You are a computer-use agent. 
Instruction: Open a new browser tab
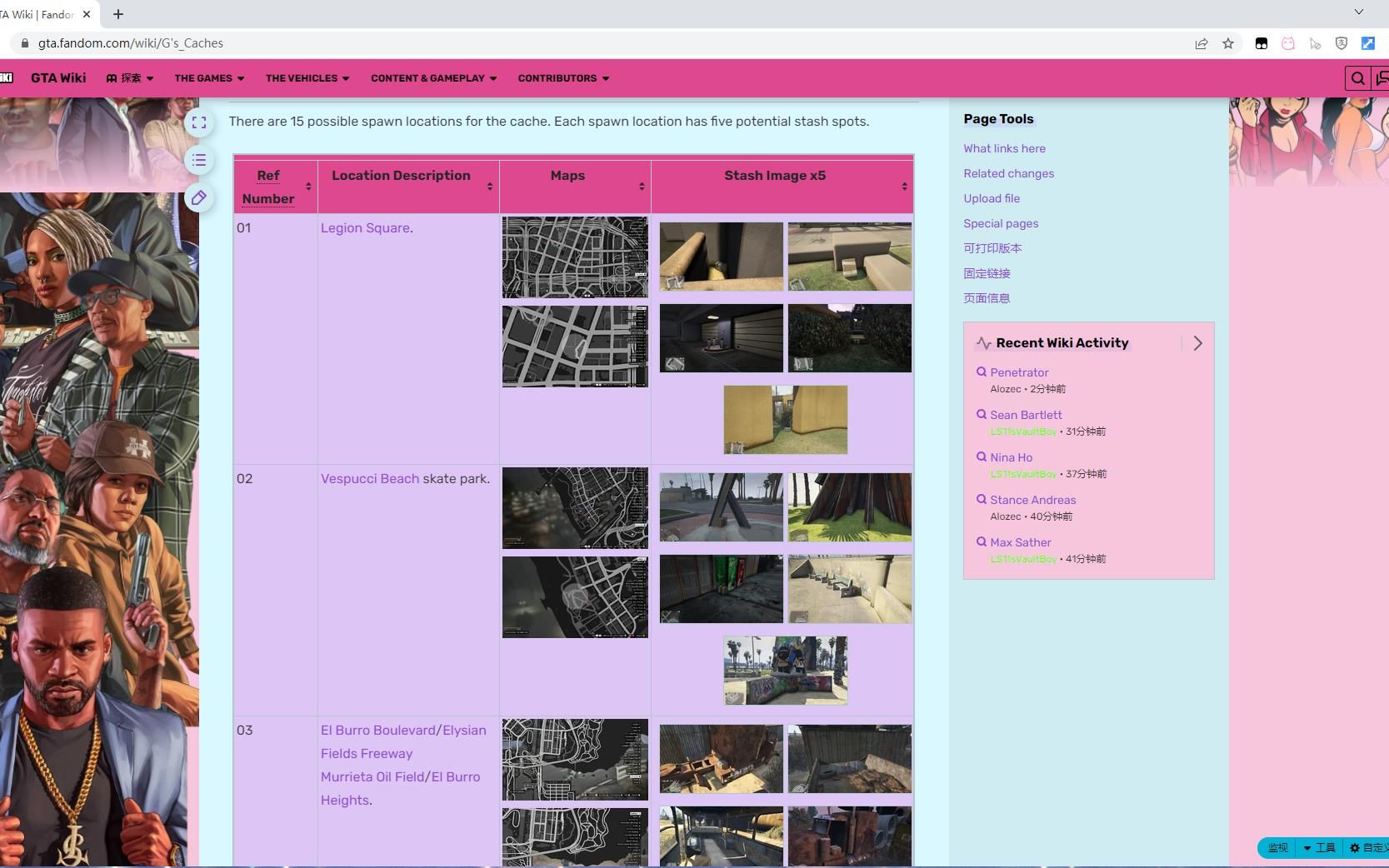tap(118, 14)
